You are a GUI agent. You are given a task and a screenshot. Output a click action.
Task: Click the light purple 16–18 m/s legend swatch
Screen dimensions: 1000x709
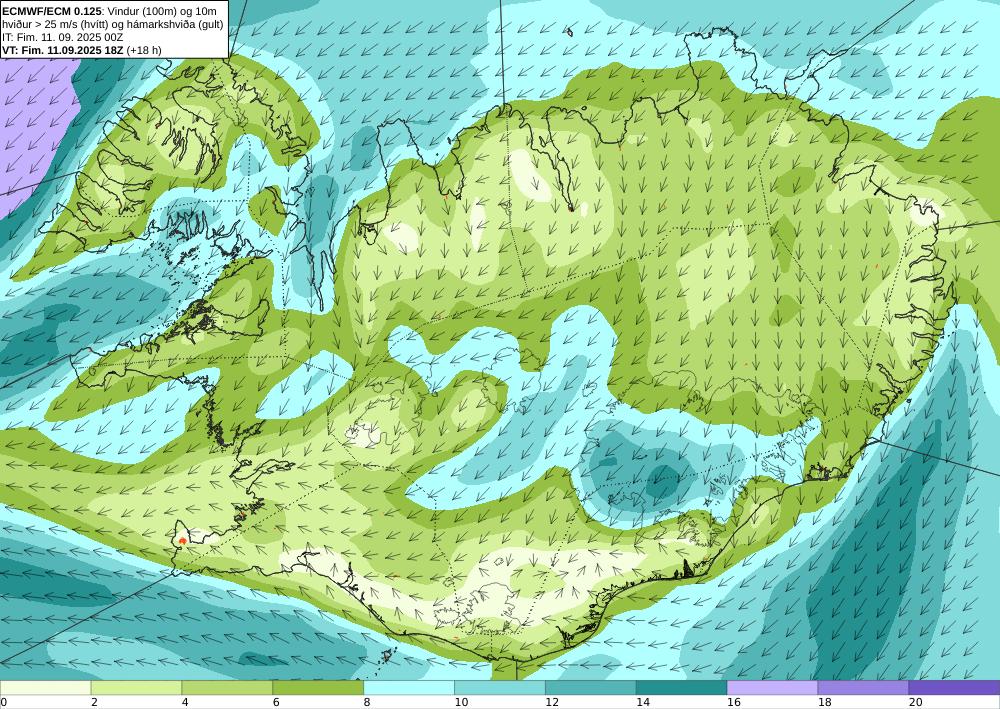772,687
